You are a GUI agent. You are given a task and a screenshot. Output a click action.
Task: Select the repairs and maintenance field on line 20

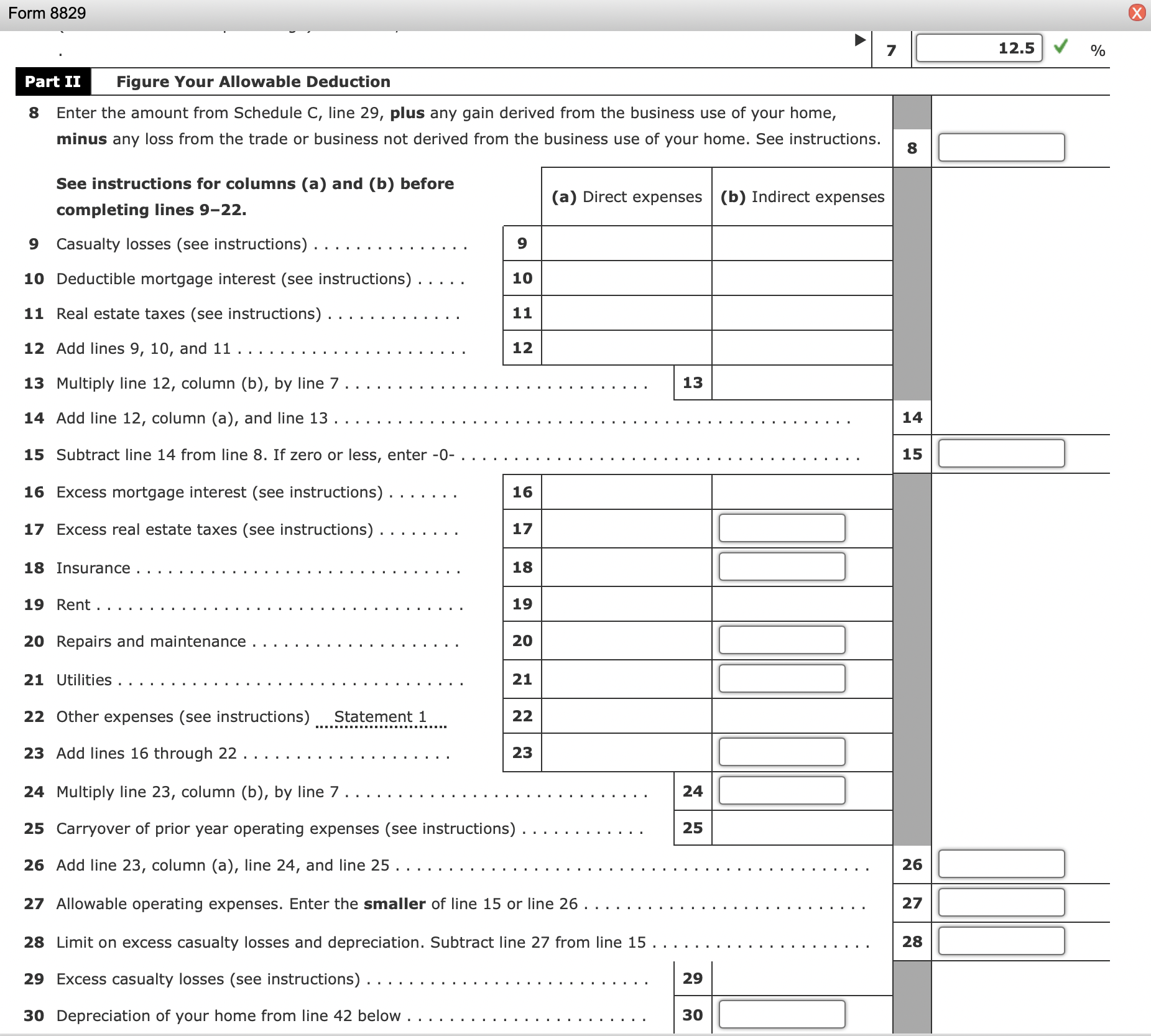click(x=782, y=640)
